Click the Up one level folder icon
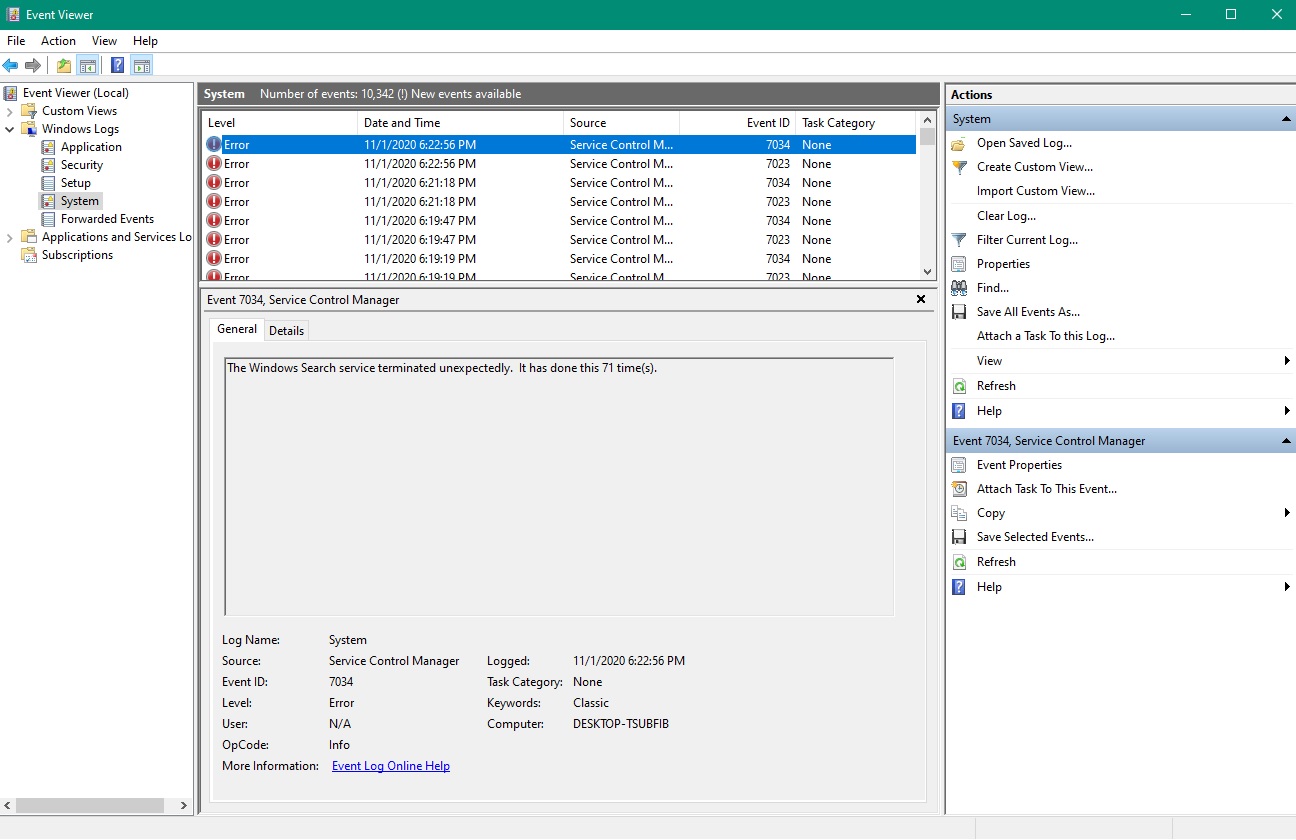Image resolution: width=1296 pixels, height=840 pixels. click(64, 66)
